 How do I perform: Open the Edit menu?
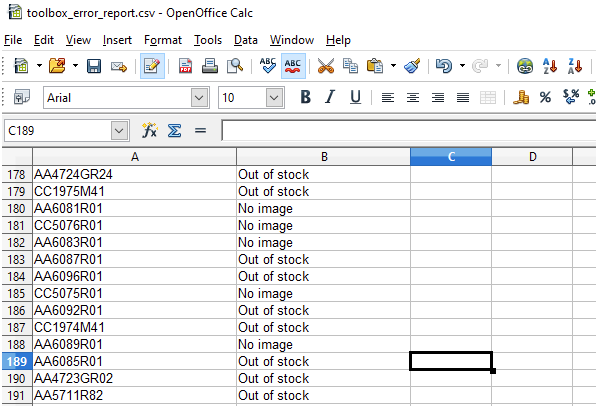coord(44,40)
